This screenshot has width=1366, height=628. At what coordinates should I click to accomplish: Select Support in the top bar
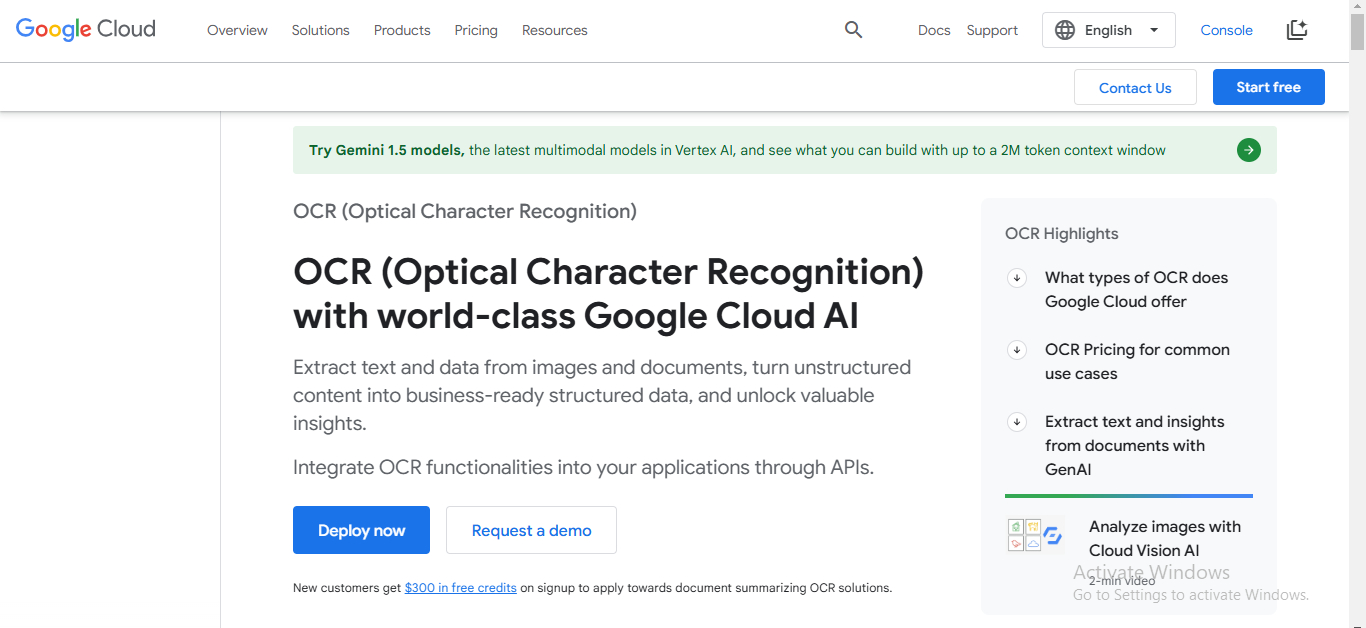[x=991, y=30]
